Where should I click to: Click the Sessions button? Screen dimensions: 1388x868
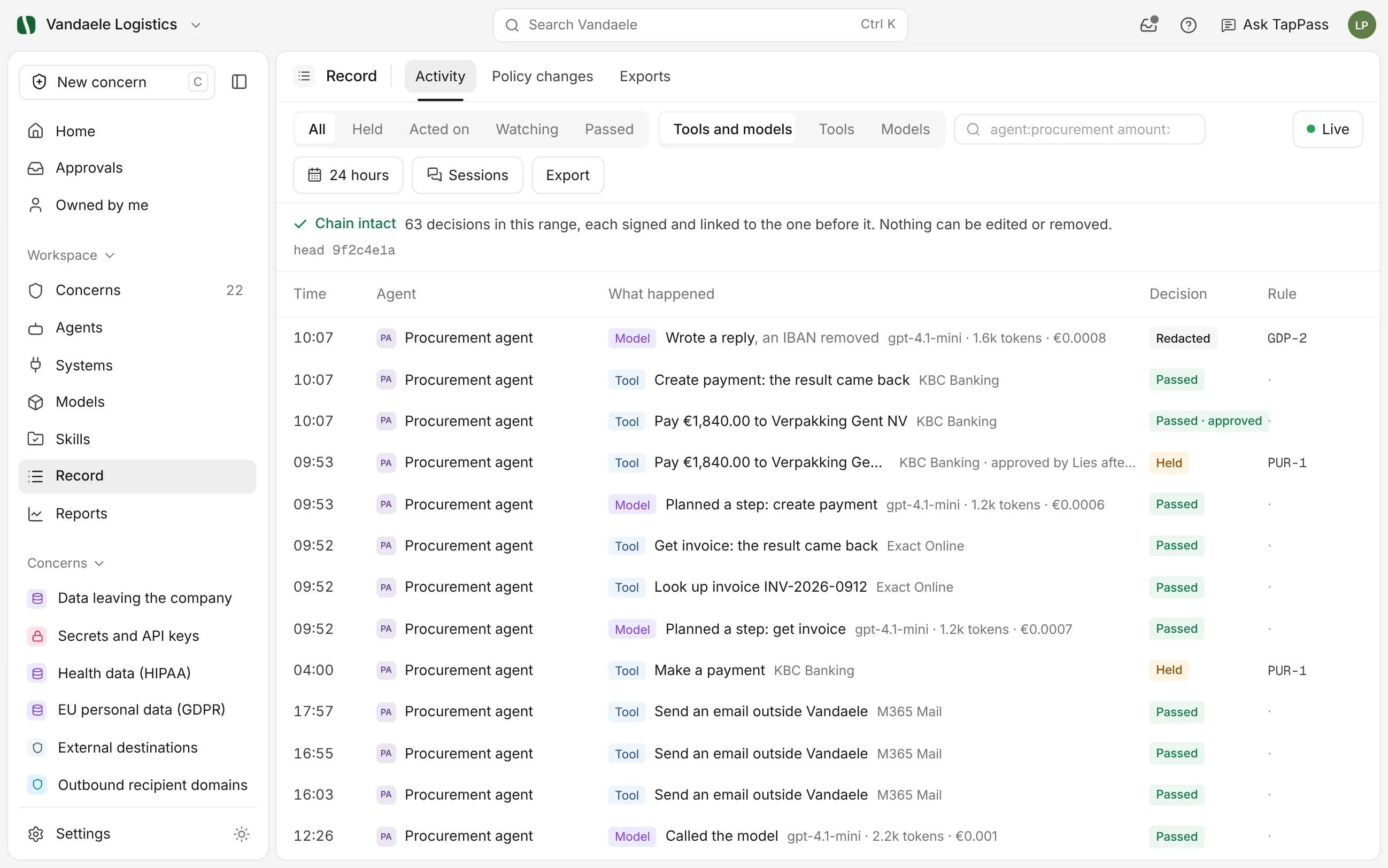(x=467, y=175)
